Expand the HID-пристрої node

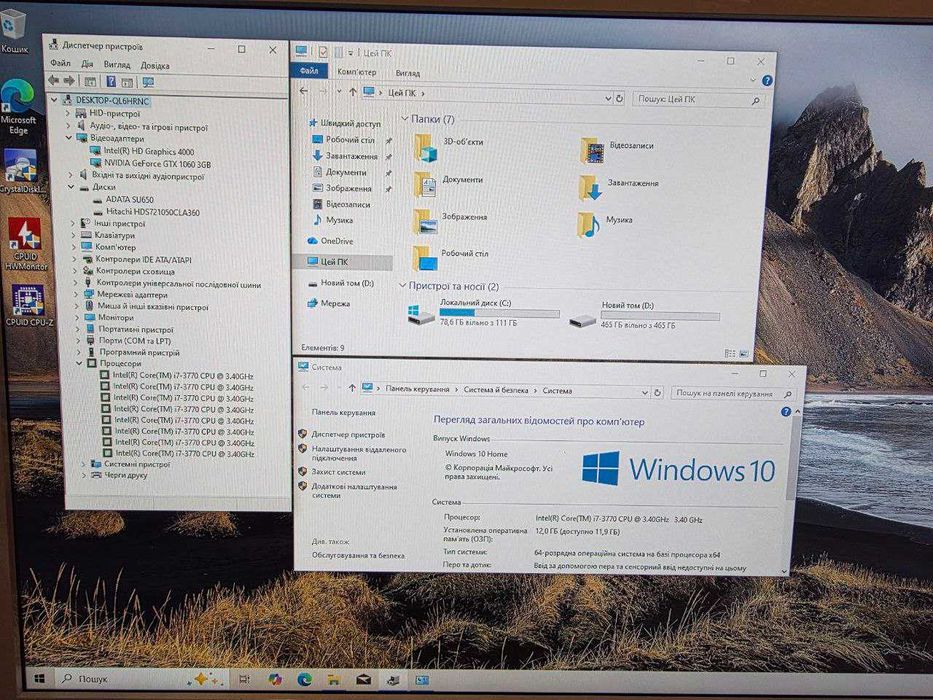coord(67,113)
